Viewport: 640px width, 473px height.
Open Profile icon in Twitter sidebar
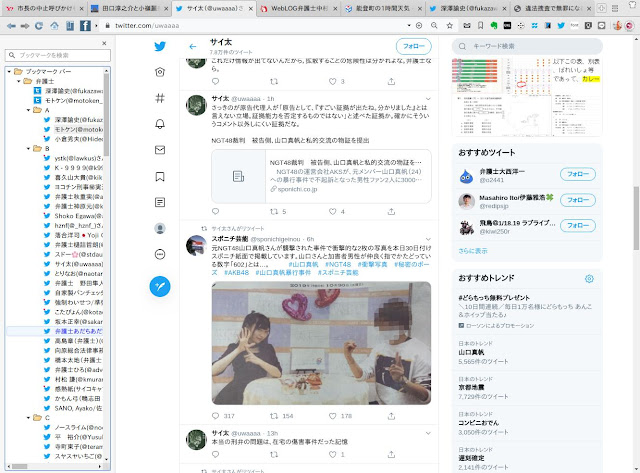point(160,229)
